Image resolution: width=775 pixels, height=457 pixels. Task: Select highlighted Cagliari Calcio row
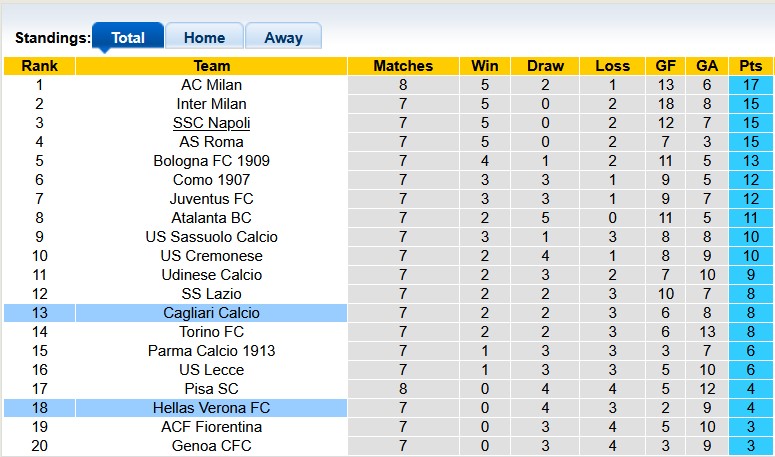click(211, 313)
